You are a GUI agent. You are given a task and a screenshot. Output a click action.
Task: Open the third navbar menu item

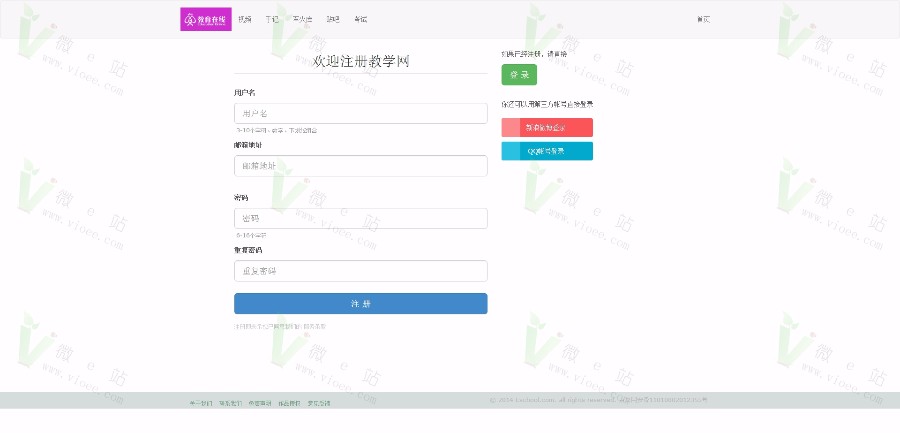(x=302, y=20)
